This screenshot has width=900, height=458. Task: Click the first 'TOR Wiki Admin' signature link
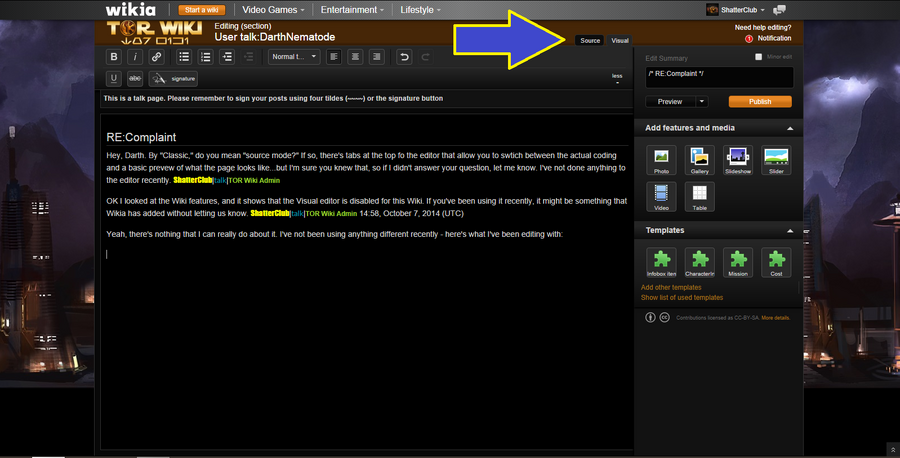[254, 180]
